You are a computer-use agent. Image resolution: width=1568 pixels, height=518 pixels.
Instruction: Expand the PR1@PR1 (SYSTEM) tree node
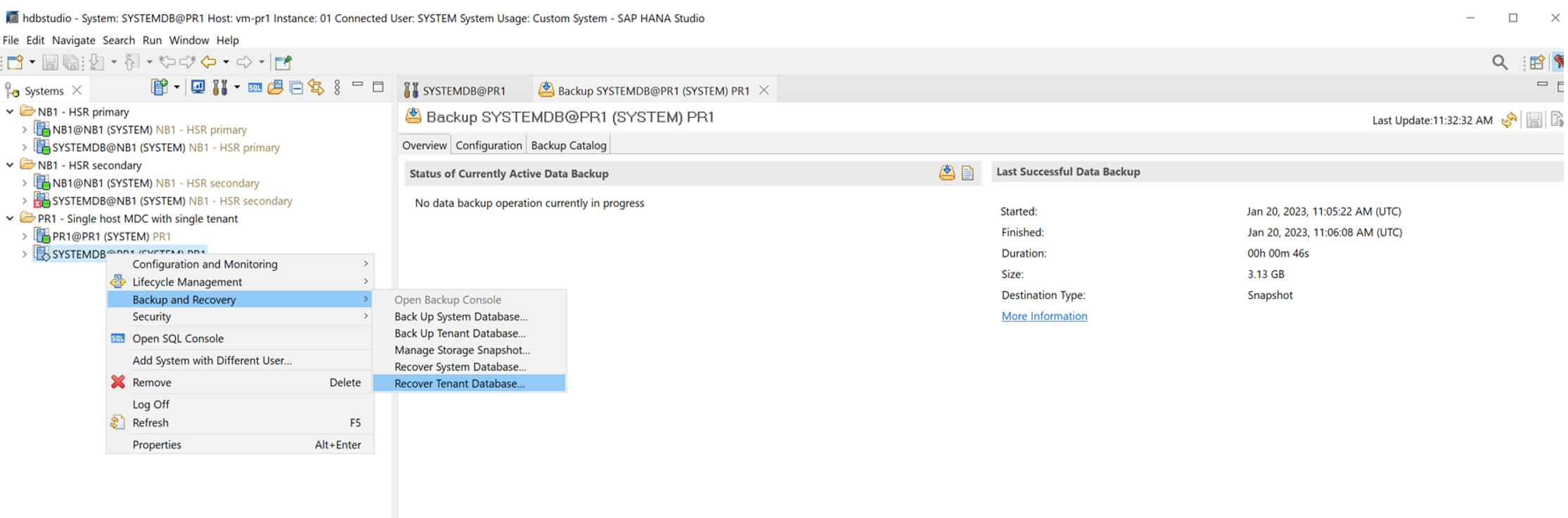click(25, 236)
